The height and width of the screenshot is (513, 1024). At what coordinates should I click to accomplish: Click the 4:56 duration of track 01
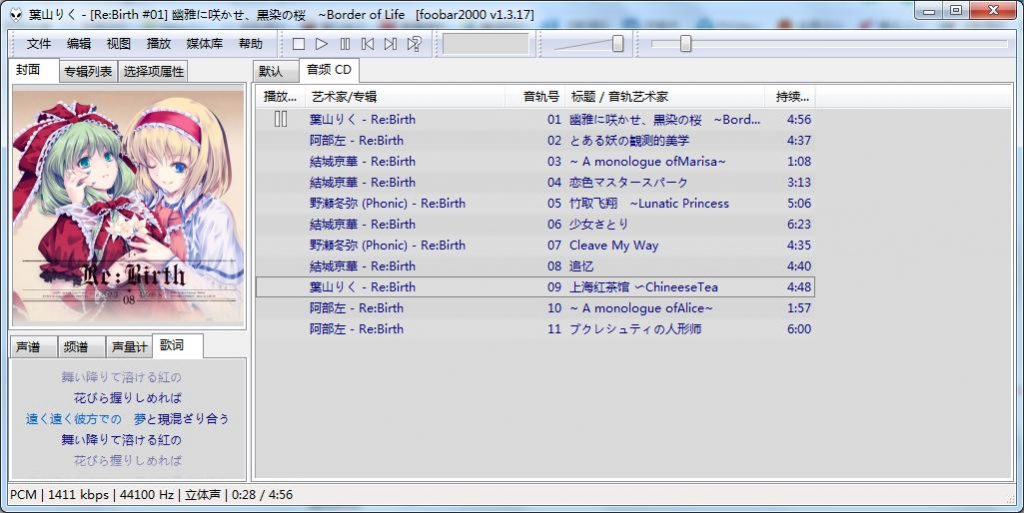pyautogui.click(x=799, y=119)
